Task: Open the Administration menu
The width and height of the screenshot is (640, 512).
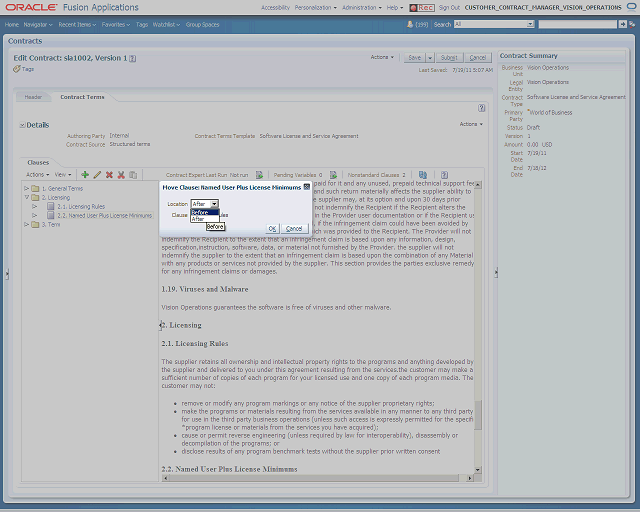Action: click(x=362, y=7)
